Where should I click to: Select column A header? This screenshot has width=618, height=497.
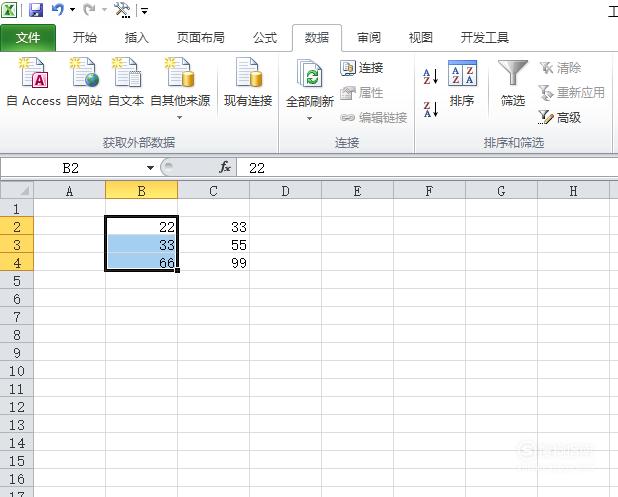coord(69,191)
